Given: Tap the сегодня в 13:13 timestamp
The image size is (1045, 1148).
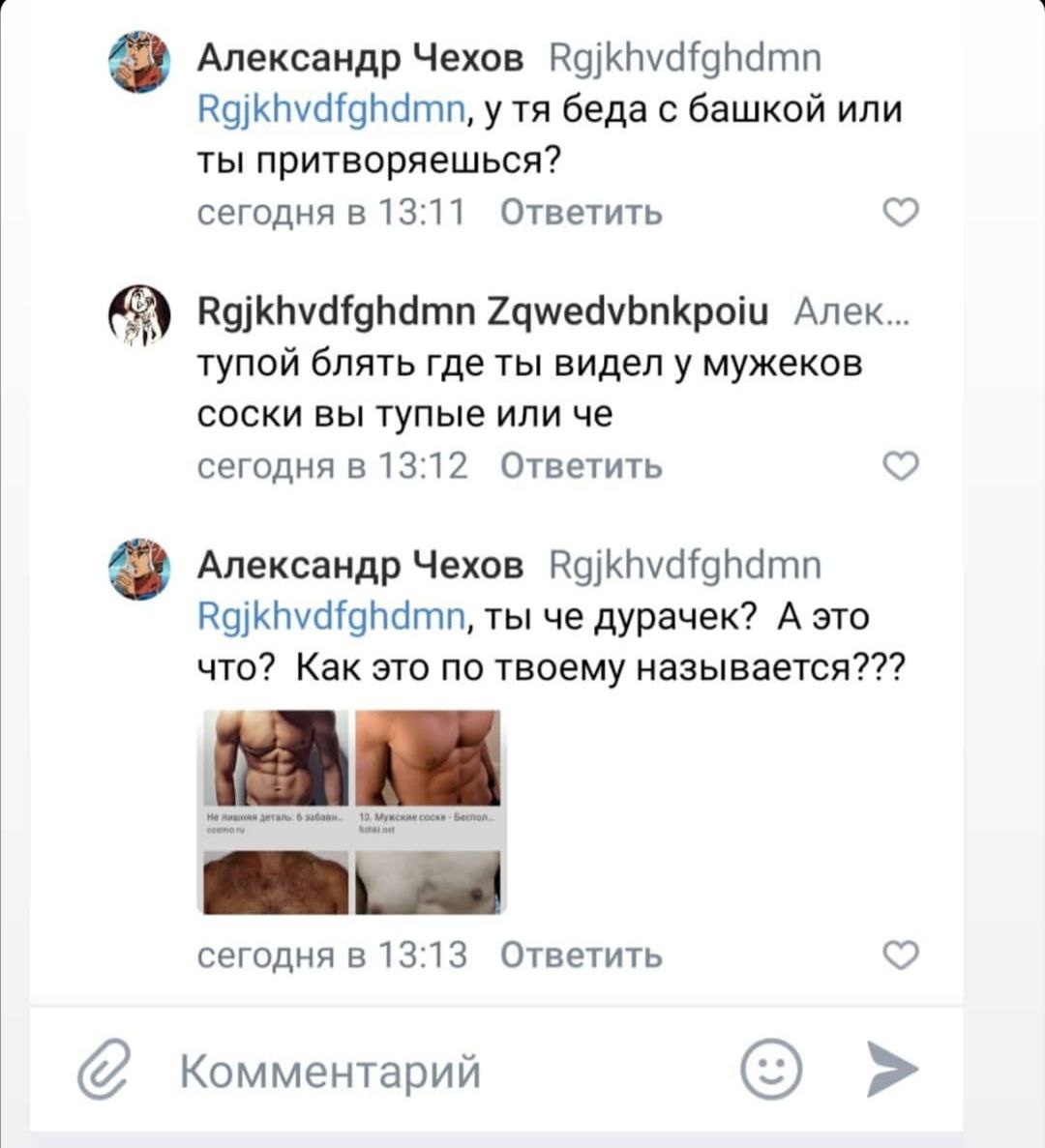Looking at the screenshot, I should click(332, 955).
